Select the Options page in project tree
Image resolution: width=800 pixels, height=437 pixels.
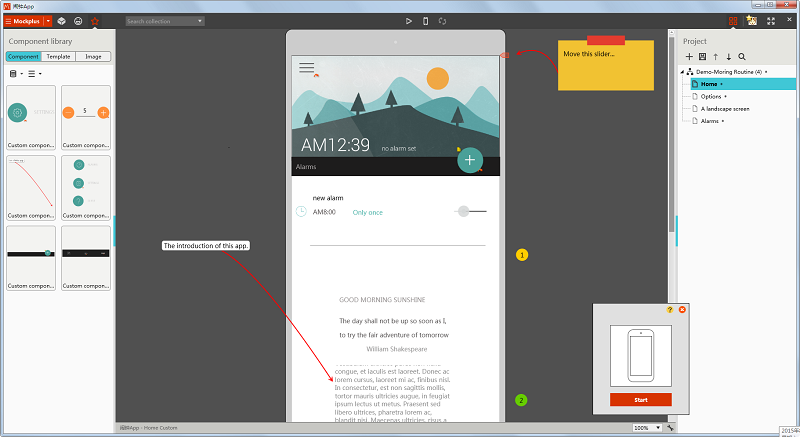click(x=710, y=96)
